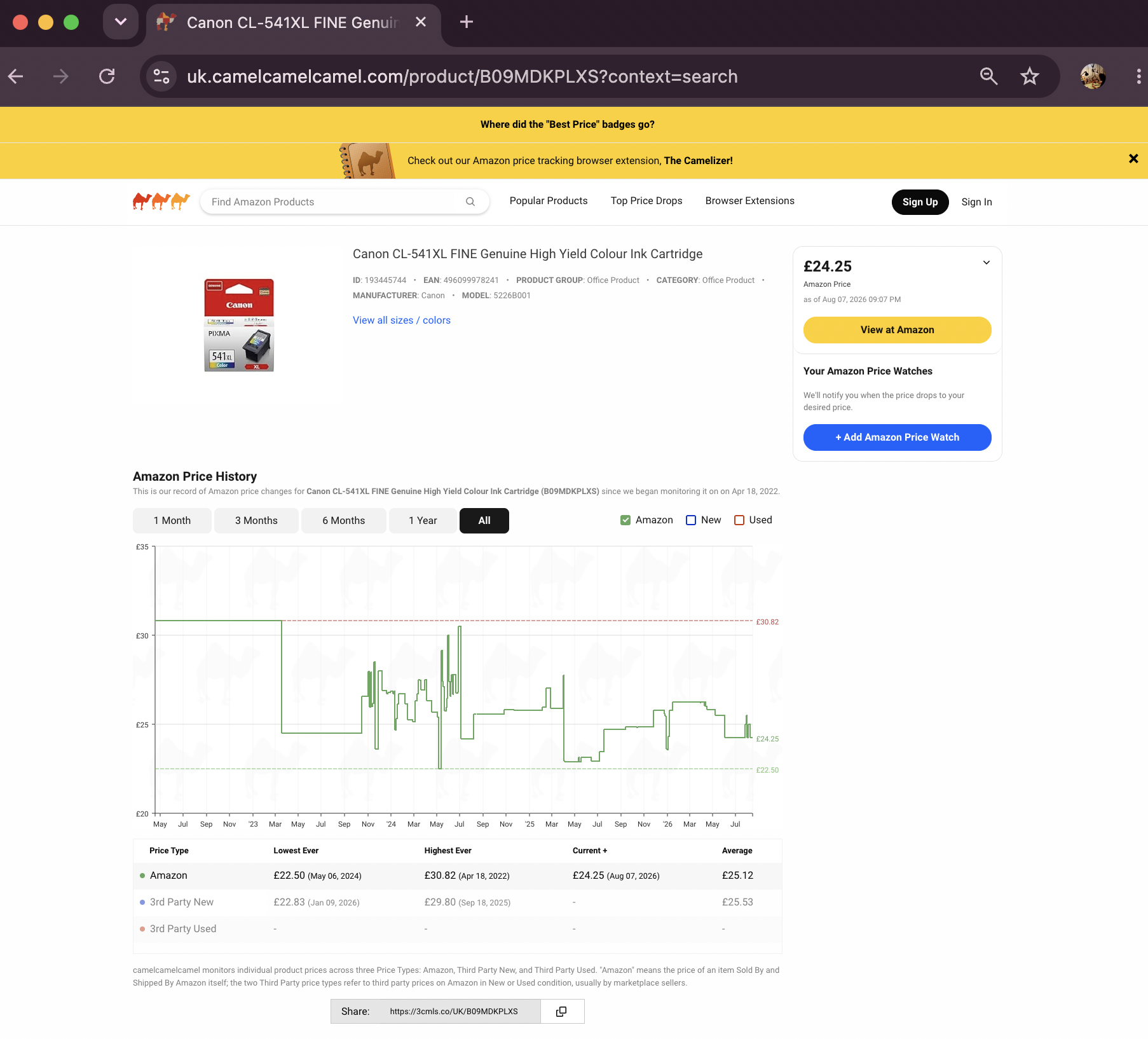Select the share URL field

click(x=461, y=1011)
